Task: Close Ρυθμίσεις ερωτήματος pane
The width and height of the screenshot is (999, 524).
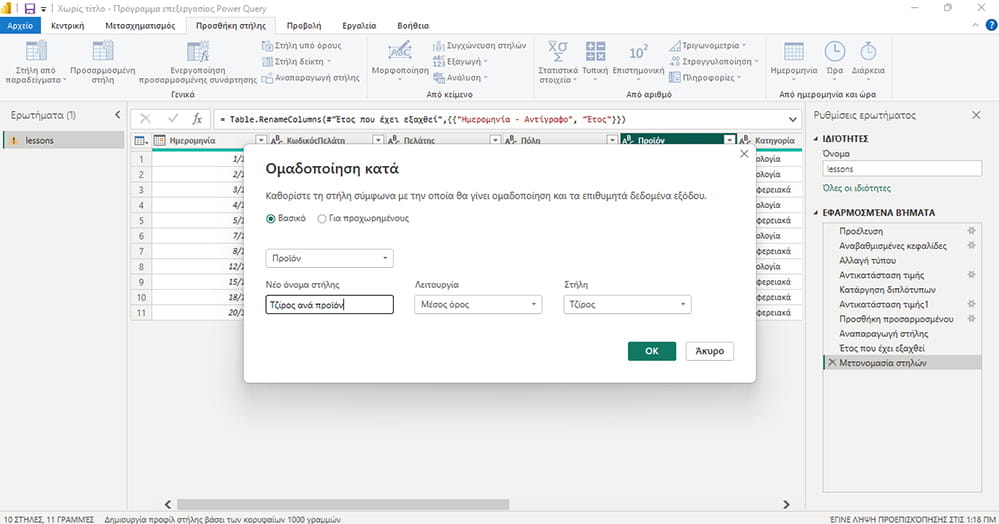Action: click(x=976, y=115)
